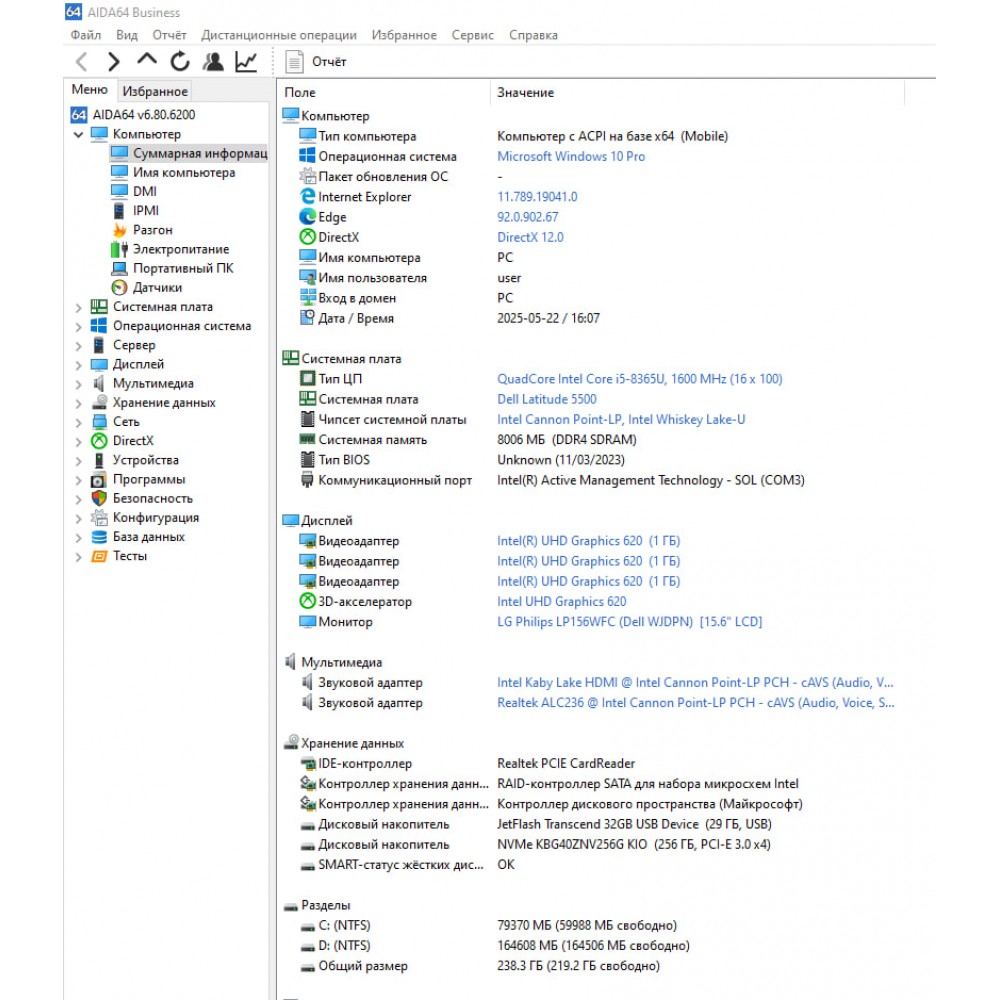Viewport: 1000px width, 1000px height.
Task: Select the 8006 МБ (DDR4 SDRAM) value
Action: tap(566, 439)
